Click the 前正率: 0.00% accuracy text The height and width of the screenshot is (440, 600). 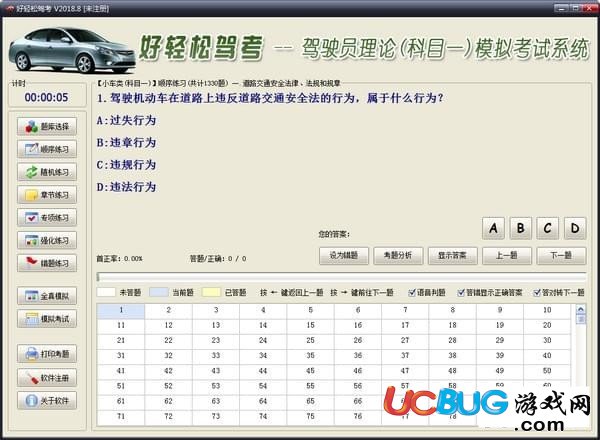coord(119,259)
